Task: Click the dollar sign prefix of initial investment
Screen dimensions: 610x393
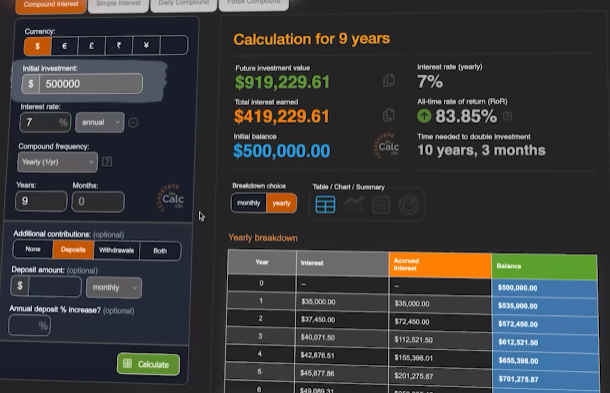Action: click(31, 84)
